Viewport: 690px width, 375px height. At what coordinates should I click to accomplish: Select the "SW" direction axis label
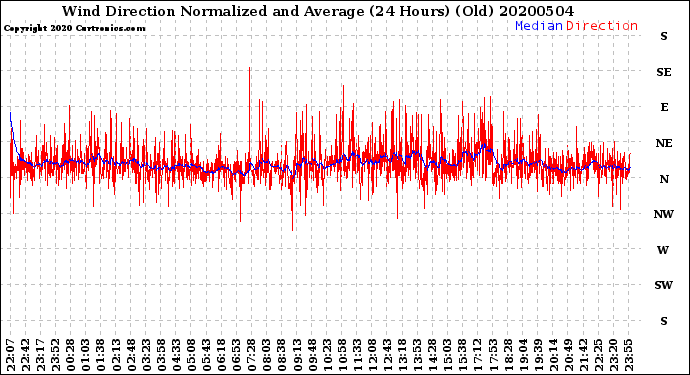point(664,286)
